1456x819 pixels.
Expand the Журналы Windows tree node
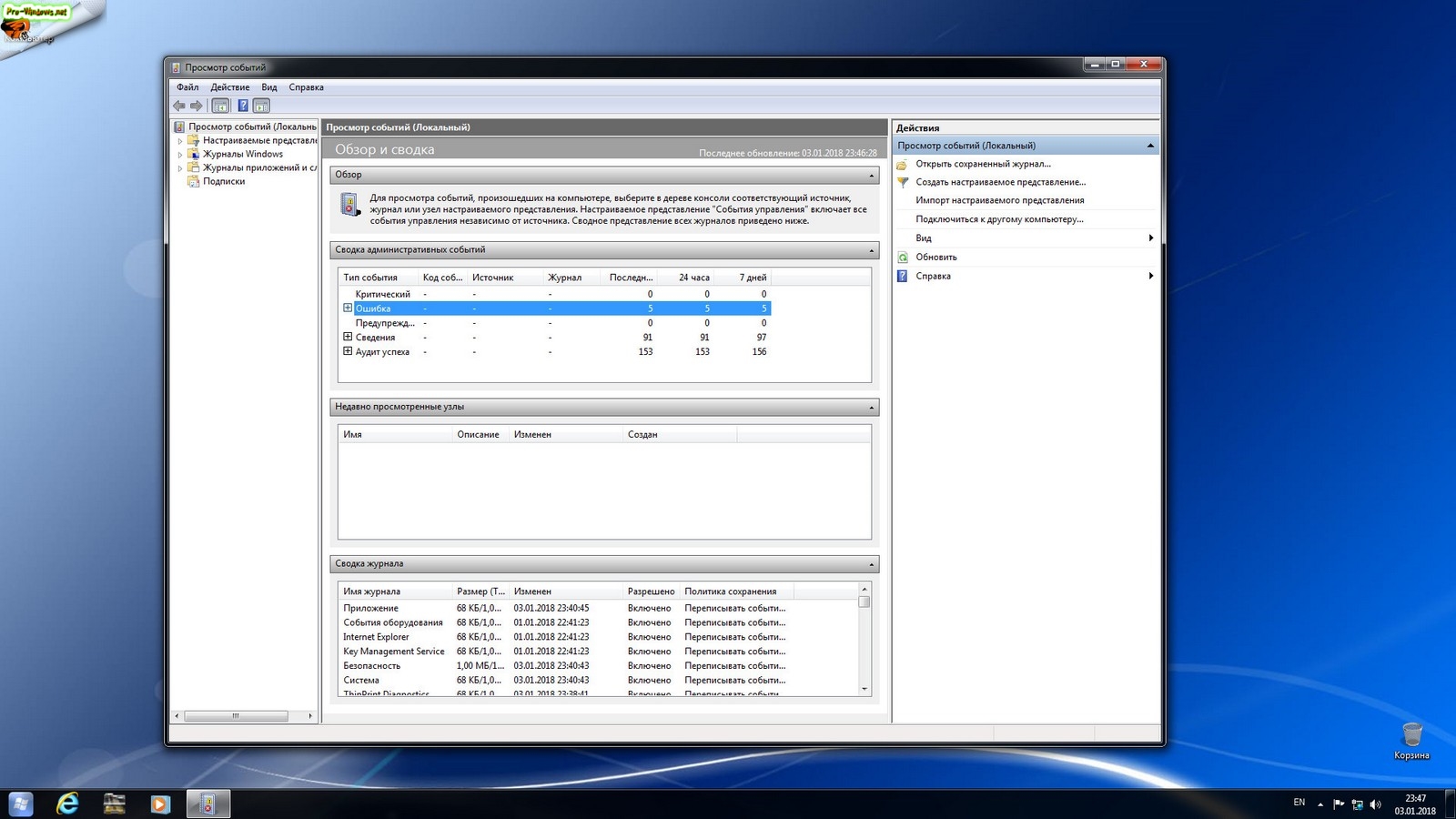coord(180,155)
